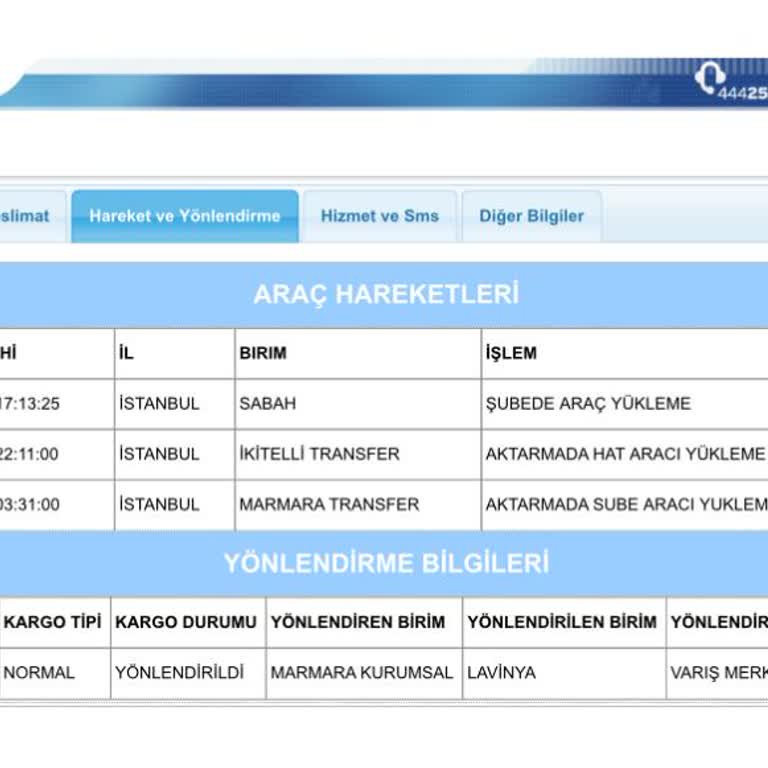
Task: Click İSTANBUL in the İKİTELLİ TRANSFER row
Action: 175,454
